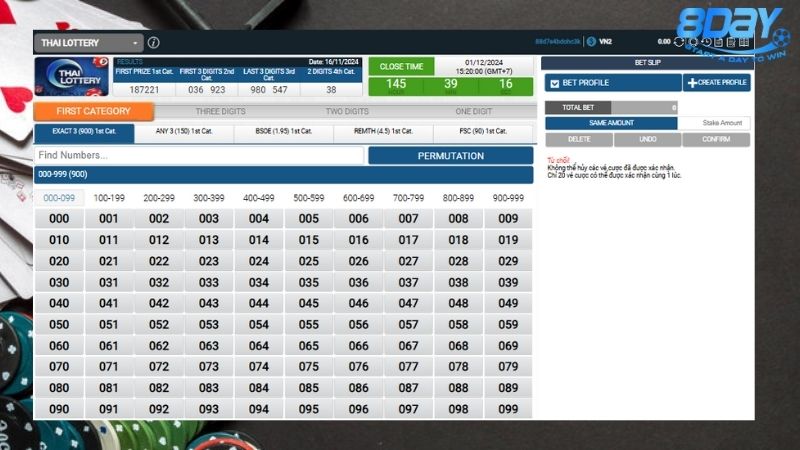Screen dimensions: 800x450
Task: Pick number 082
Action: 159,388
